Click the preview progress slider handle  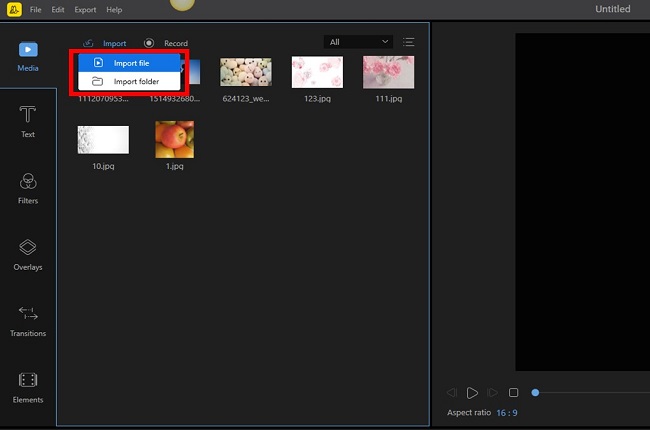pos(535,392)
